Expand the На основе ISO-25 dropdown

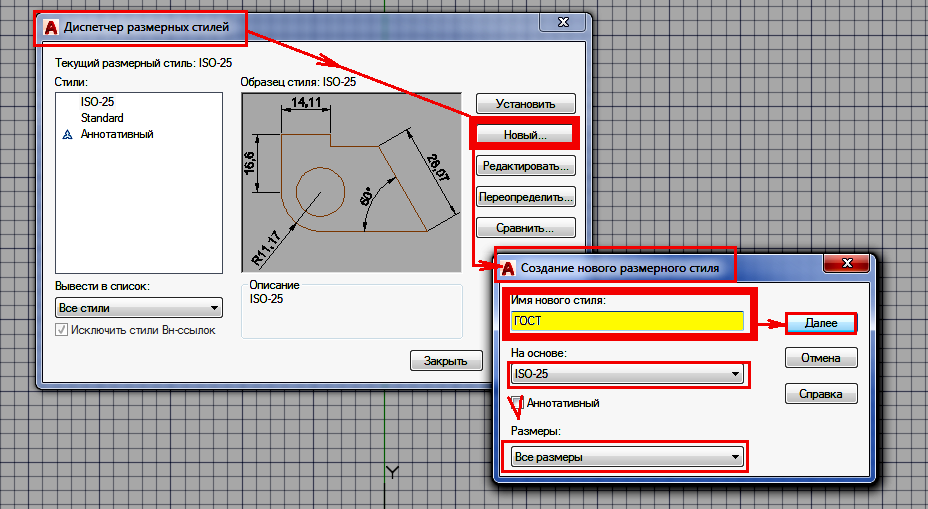(x=627, y=375)
